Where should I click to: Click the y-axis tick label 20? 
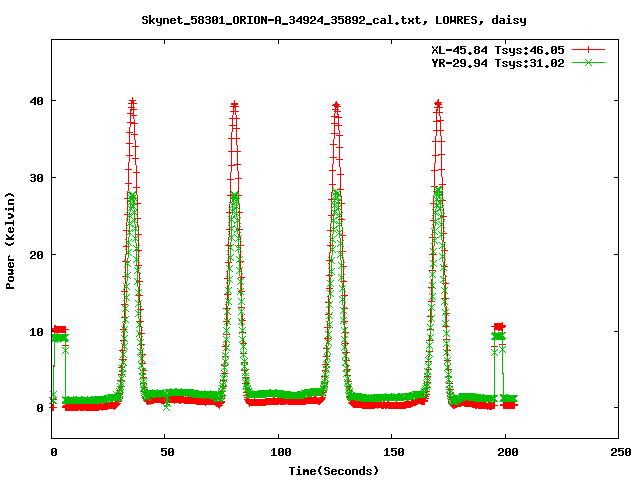point(37,255)
